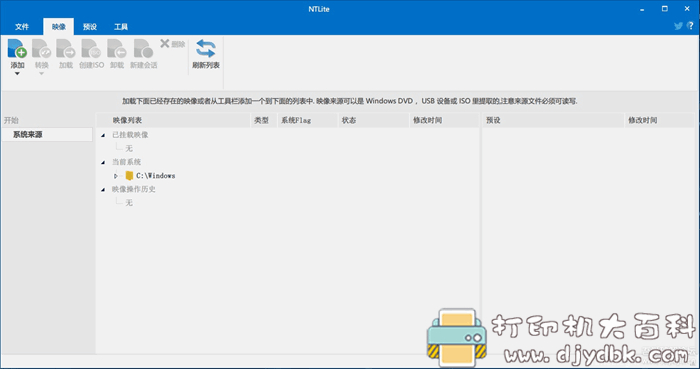The width and height of the screenshot is (700, 369).
Task: Click the 已挂载映像 group label
Action: click(130, 135)
